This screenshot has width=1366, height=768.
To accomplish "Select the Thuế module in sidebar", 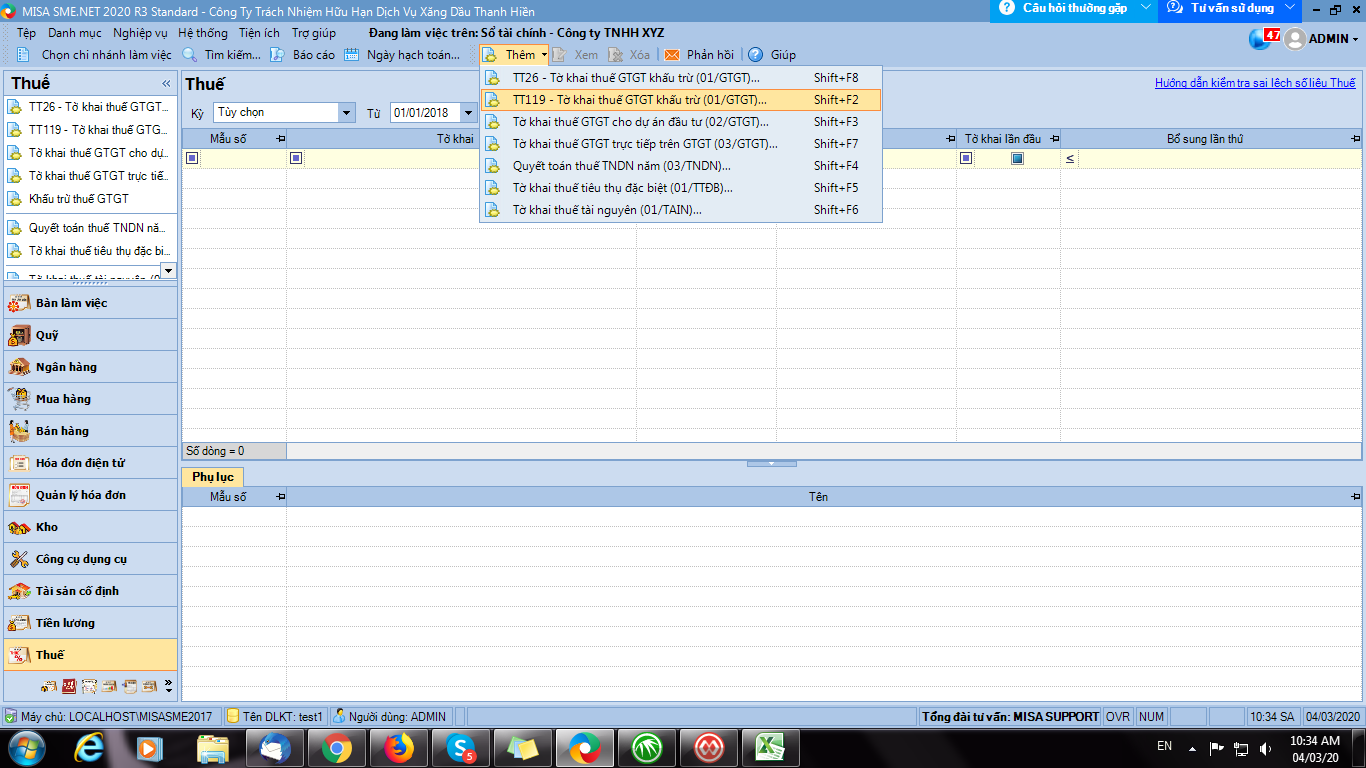I will 90,655.
